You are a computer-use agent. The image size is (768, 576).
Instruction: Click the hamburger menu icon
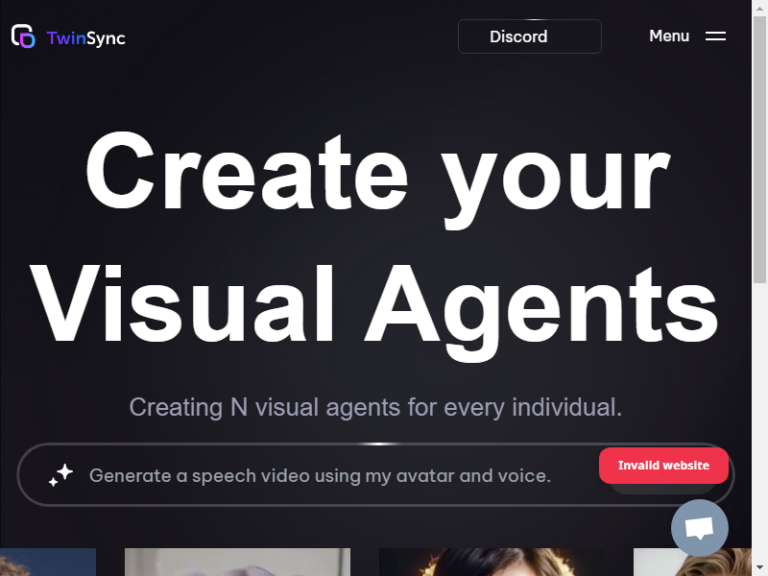(x=716, y=36)
